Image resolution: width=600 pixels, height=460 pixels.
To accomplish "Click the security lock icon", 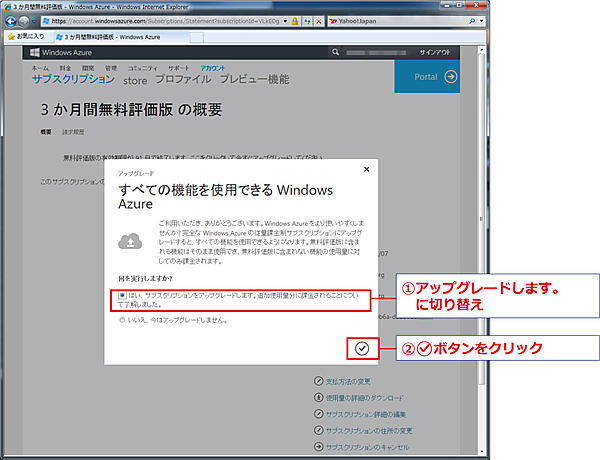I will pos(295,21).
